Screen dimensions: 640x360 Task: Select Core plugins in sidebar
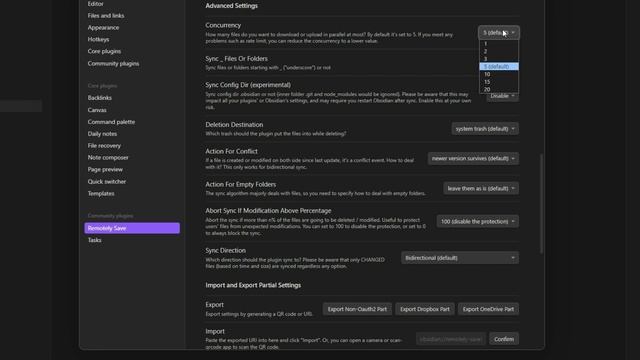point(104,51)
